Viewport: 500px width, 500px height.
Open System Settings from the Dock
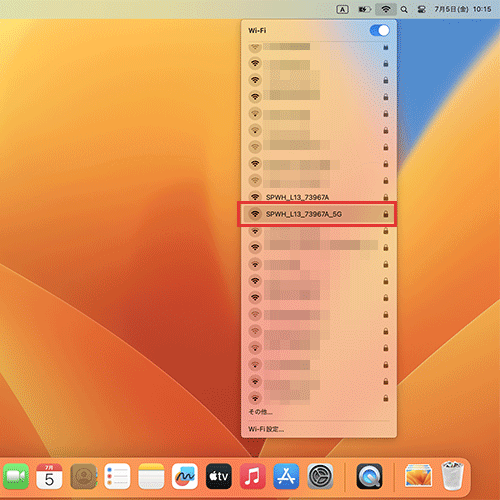pyautogui.click(x=320, y=476)
